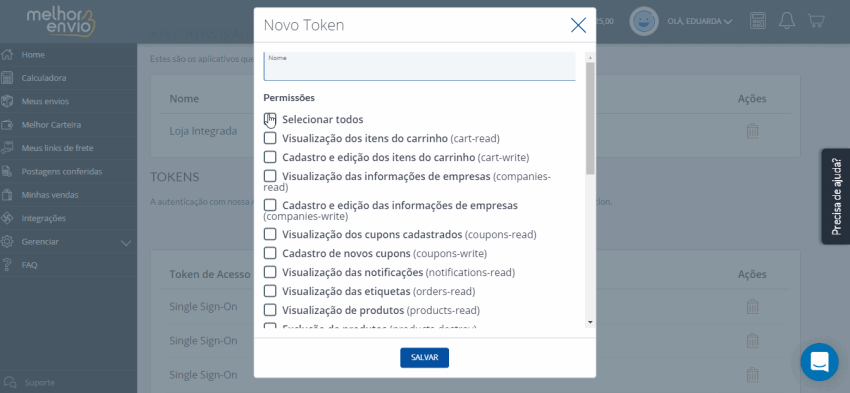The width and height of the screenshot is (850, 393).
Task: Enable the cart-read permission checkbox
Action: (270, 138)
